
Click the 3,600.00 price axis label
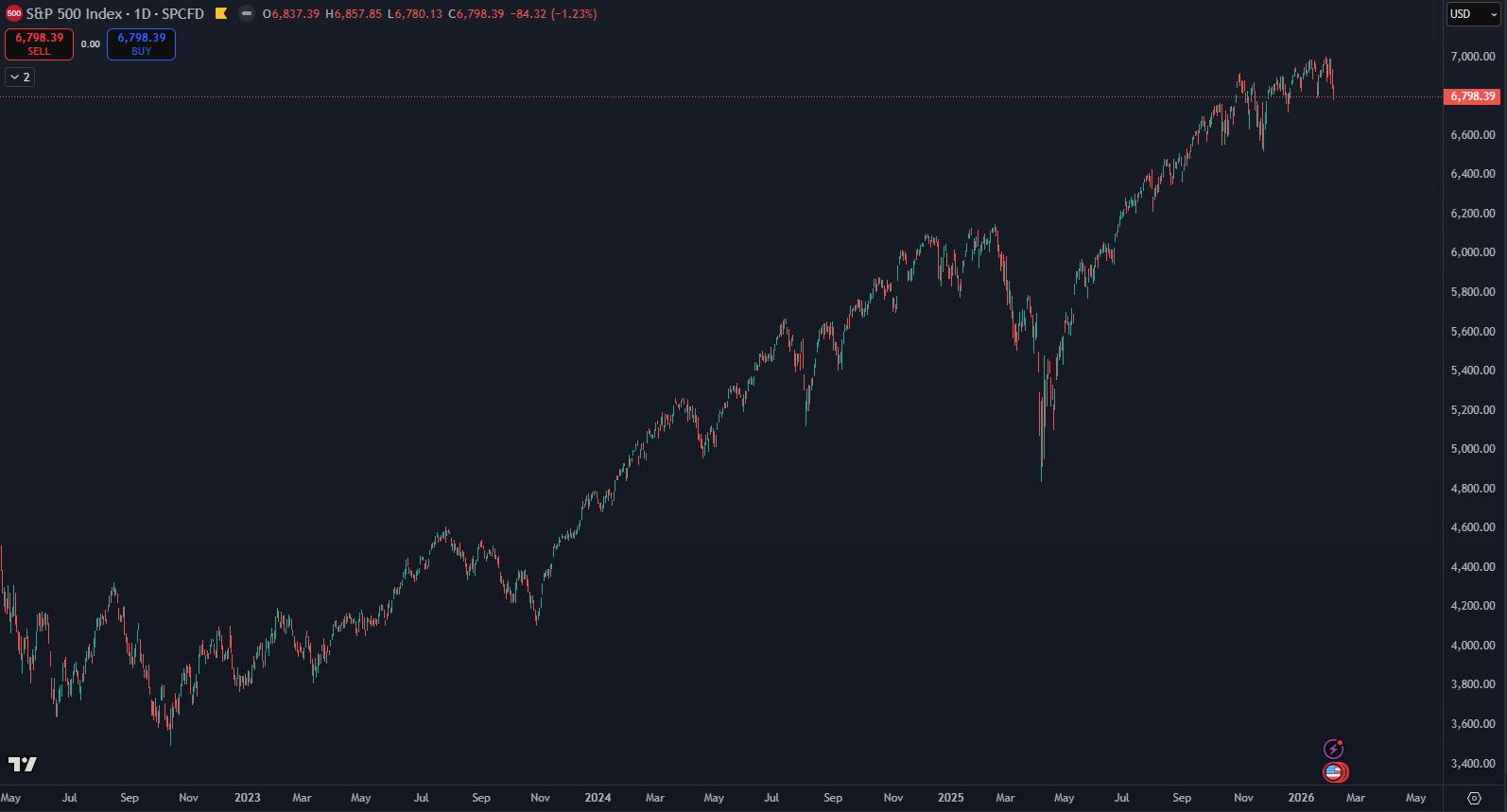pyautogui.click(x=1473, y=724)
